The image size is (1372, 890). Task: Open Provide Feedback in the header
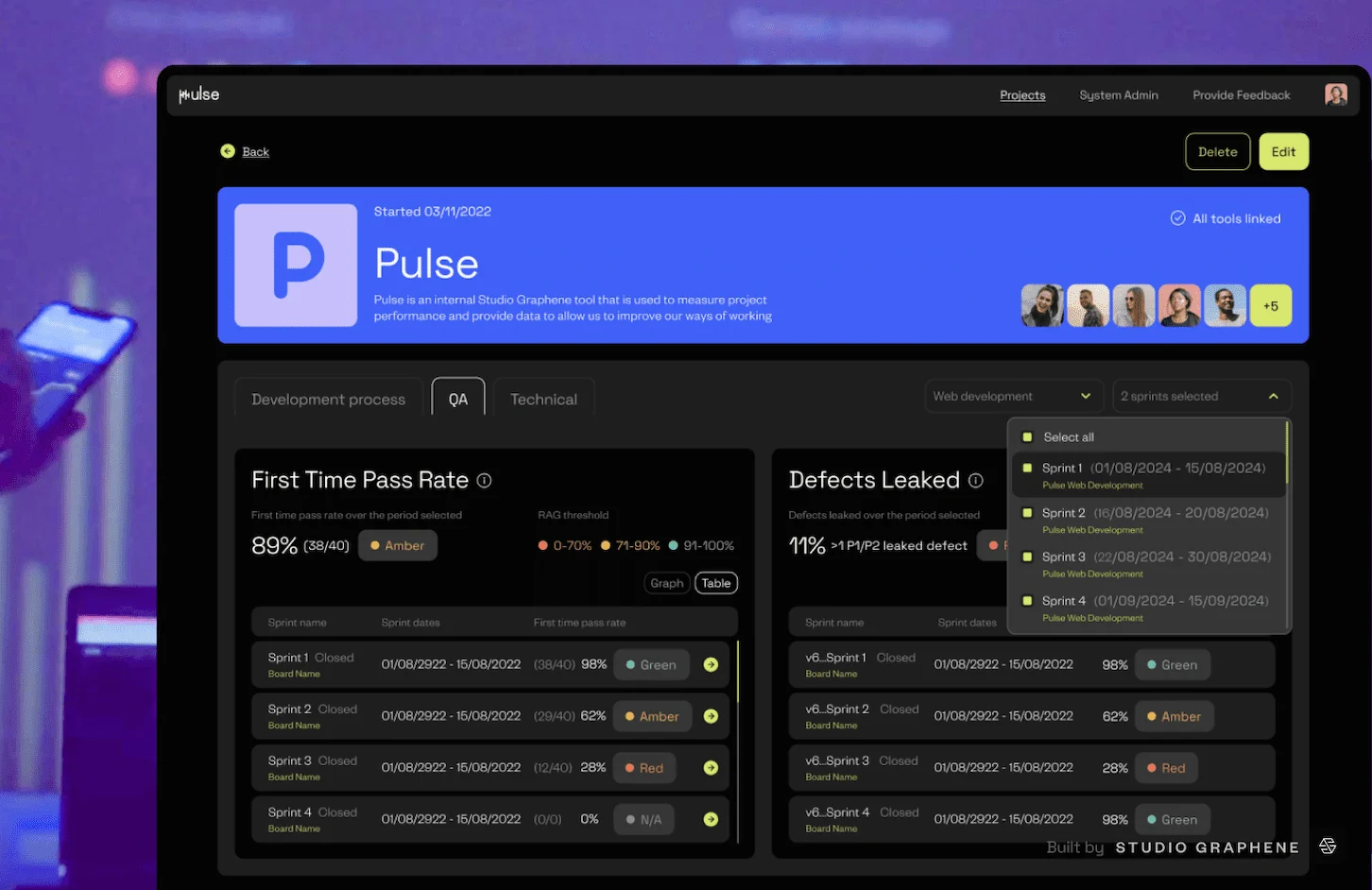click(x=1242, y=95)
